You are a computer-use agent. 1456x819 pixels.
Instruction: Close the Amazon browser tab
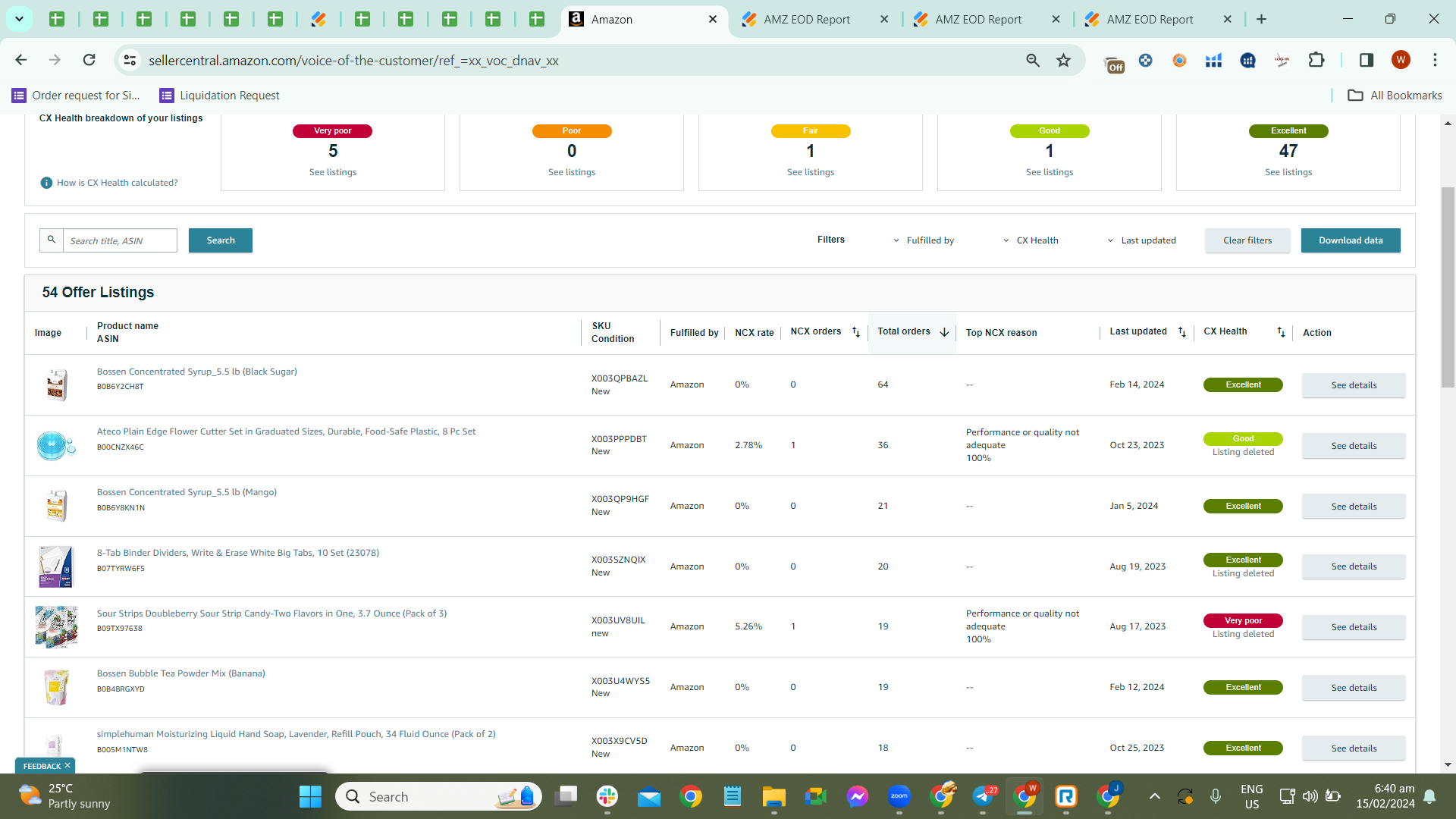pyautogui.click(x=713, y=20)
